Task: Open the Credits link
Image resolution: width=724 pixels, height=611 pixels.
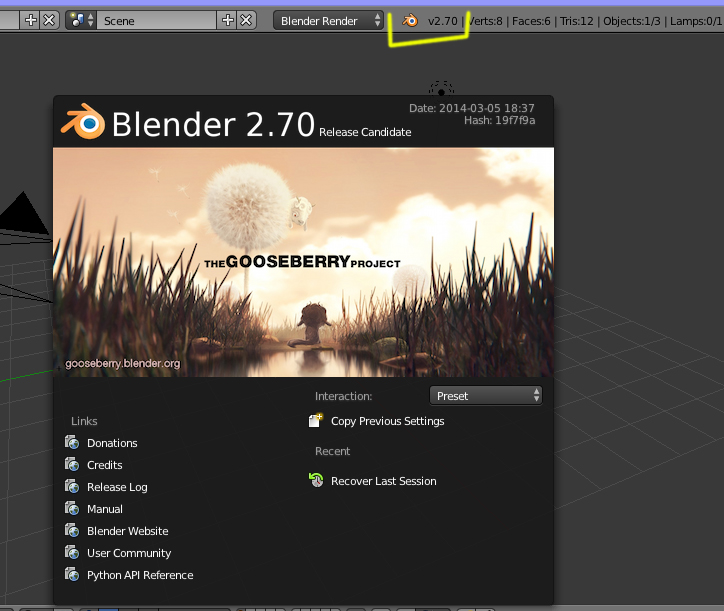Action: 105,465
